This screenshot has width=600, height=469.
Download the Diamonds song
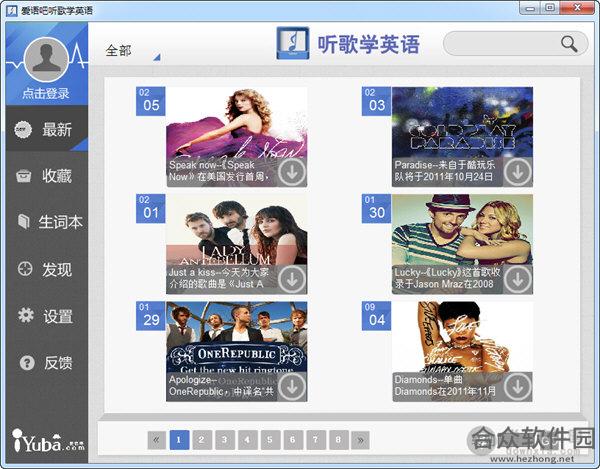tap(517, 387)
